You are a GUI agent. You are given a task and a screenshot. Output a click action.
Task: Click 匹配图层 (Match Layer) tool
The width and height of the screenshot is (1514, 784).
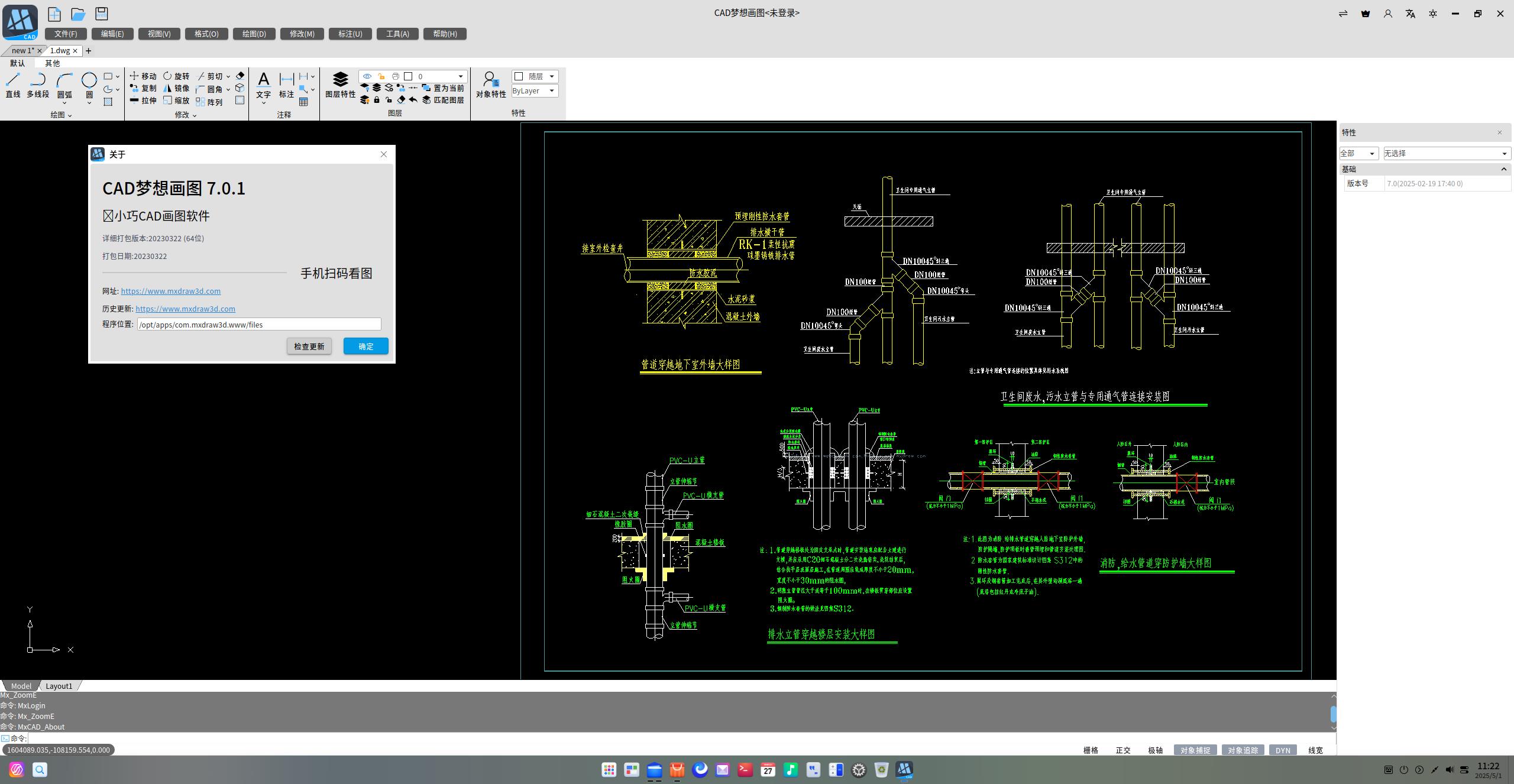[x=443, y=100]
